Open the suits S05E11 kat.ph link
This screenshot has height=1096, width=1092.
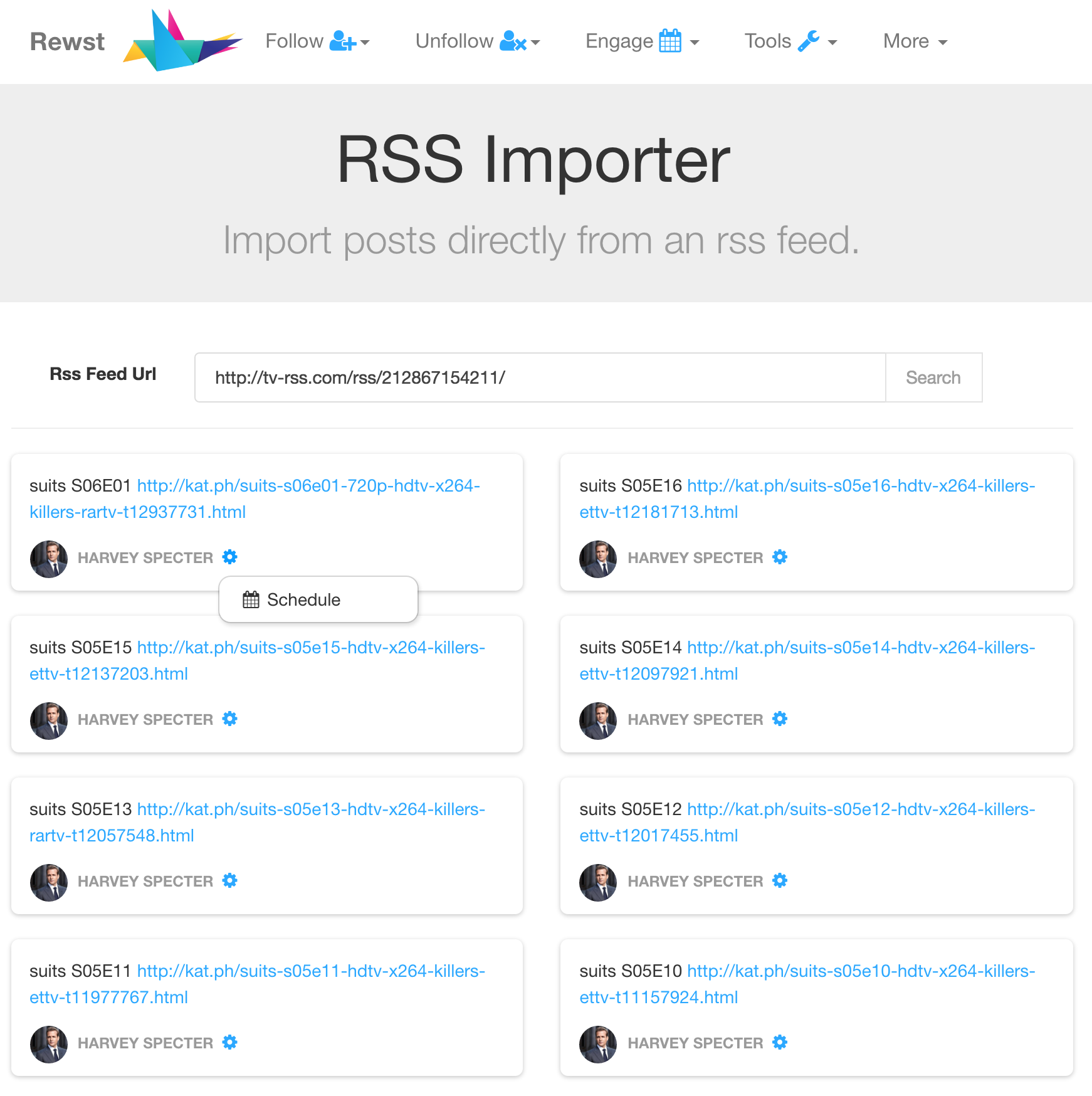pyautogui.click(x=258, y=984)
